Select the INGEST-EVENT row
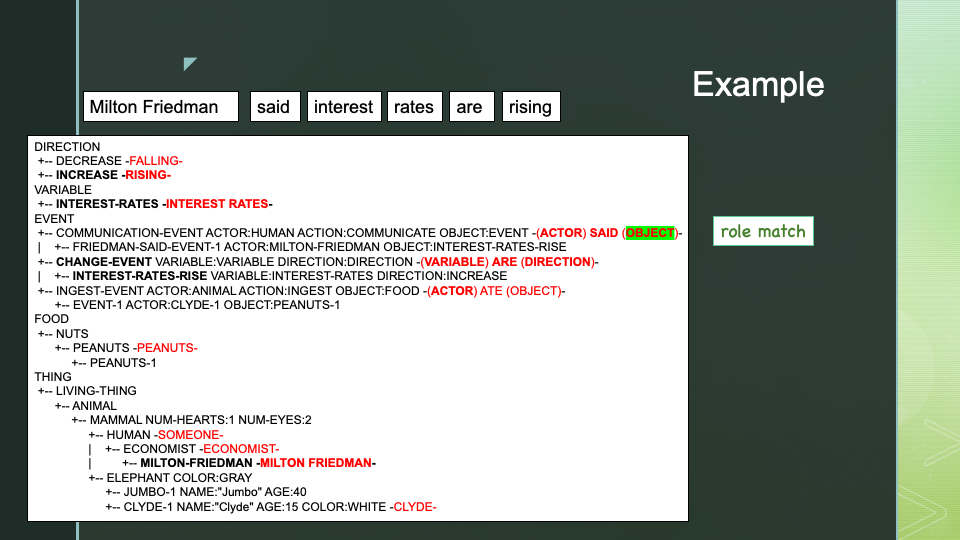 pyautogui.click(x=301, y=291)
